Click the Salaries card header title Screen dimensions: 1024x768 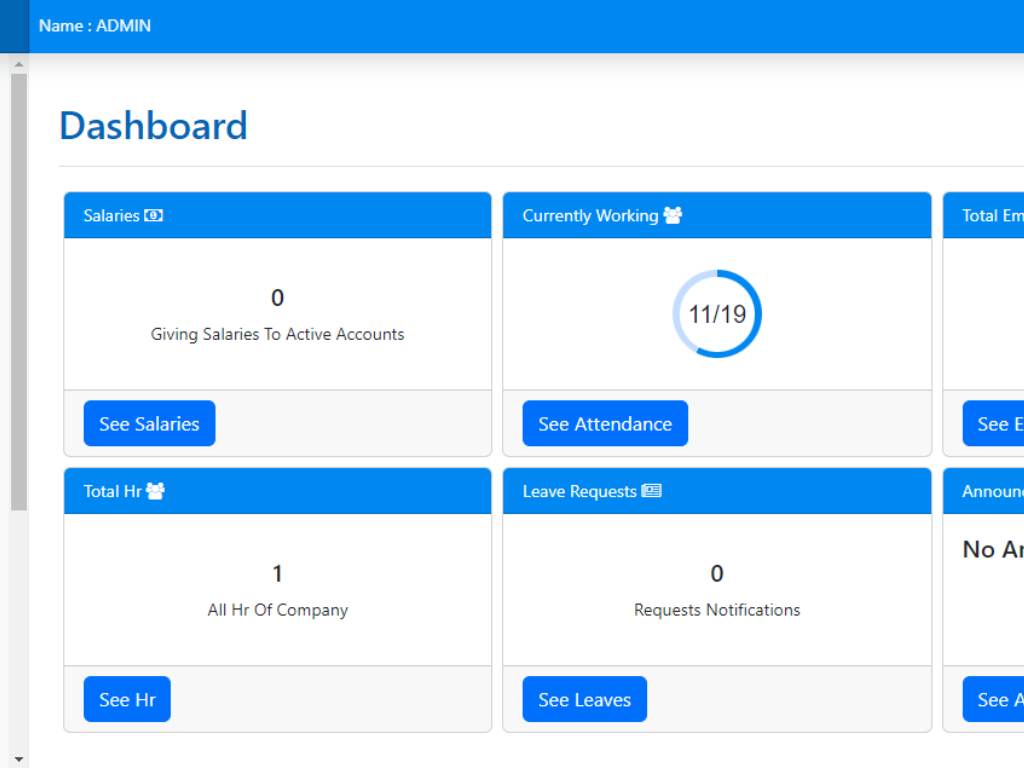pyautogui.click(x=111, y=215)
